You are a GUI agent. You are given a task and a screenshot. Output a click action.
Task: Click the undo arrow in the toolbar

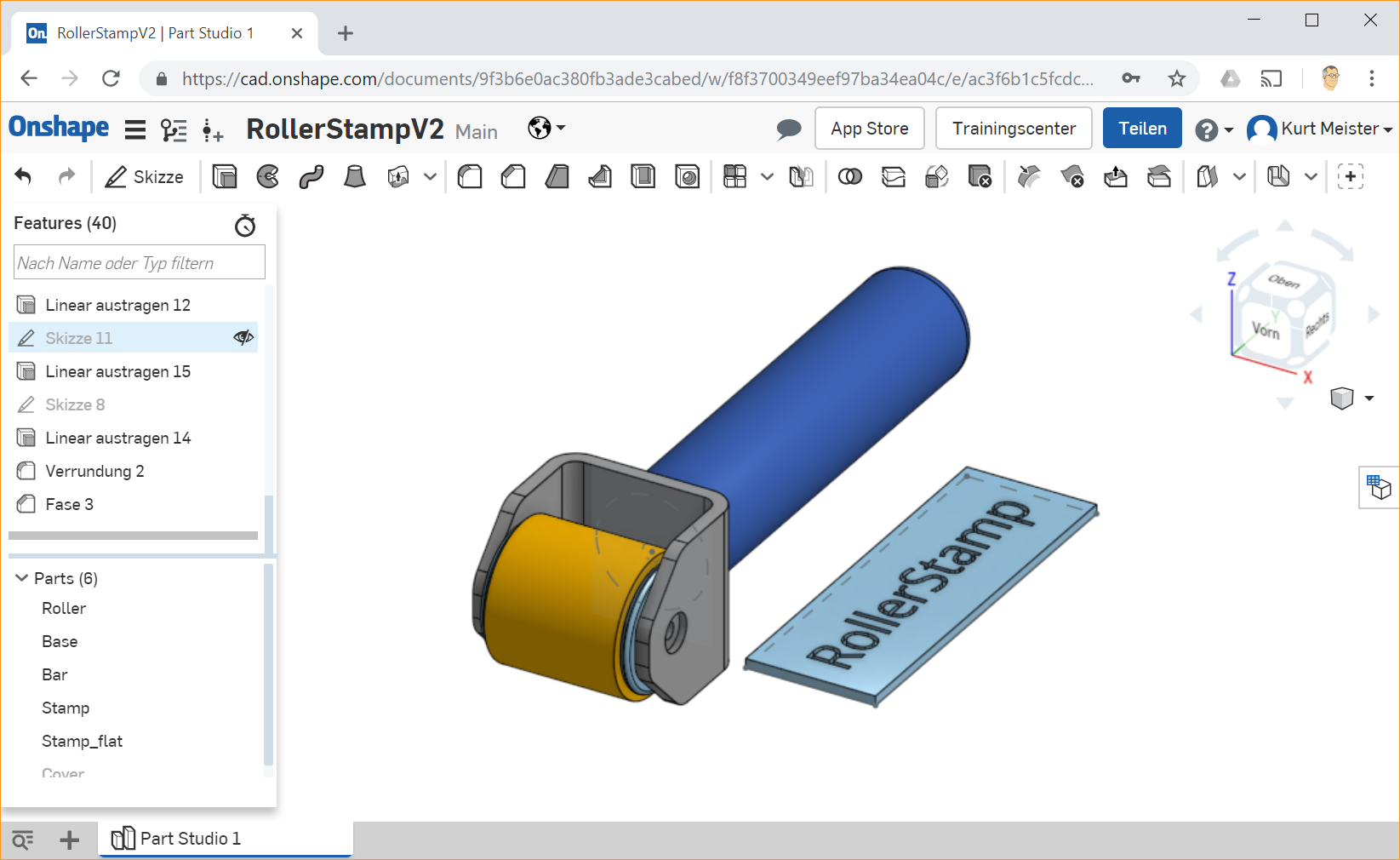(x=24, y=176)
